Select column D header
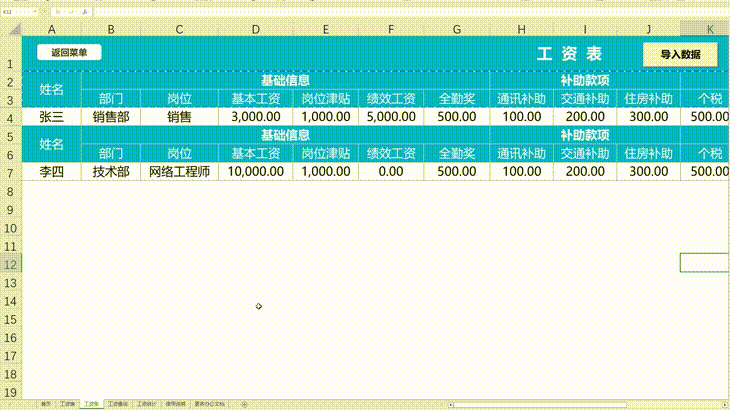Image resolution: width=730 pixels, height=410 pixels. pos(256,30)
